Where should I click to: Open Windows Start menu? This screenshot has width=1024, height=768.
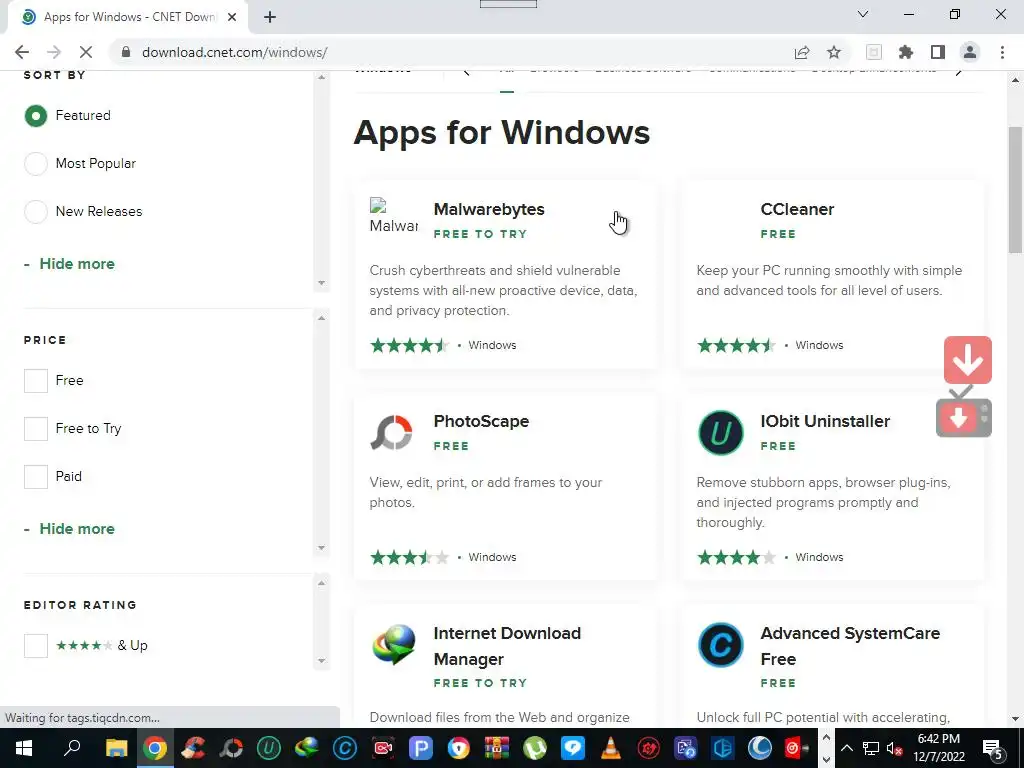point(24,748)
